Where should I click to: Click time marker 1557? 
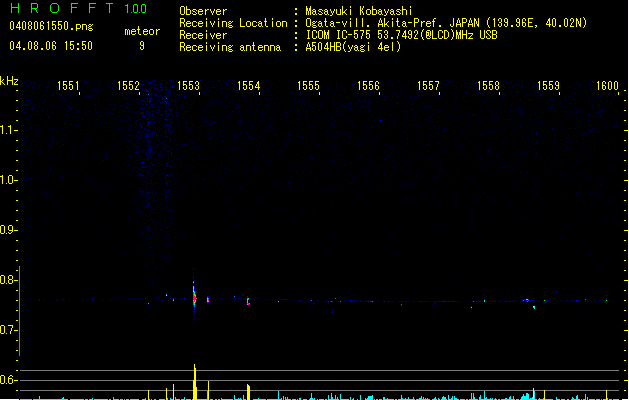click(428, 86)
